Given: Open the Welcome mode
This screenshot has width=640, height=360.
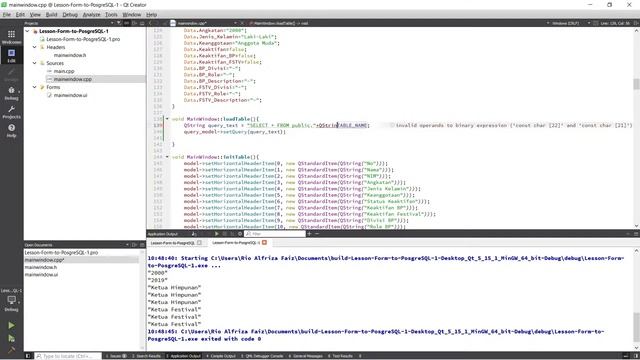Looking at the screenshot, I should pyautogui.click(x=11, y=37).
